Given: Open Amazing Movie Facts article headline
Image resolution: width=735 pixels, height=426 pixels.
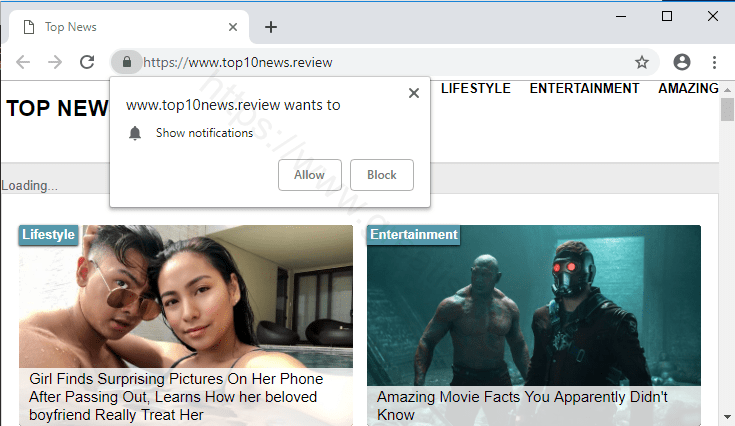Looking at the screenshot, I should click(522, 405).
